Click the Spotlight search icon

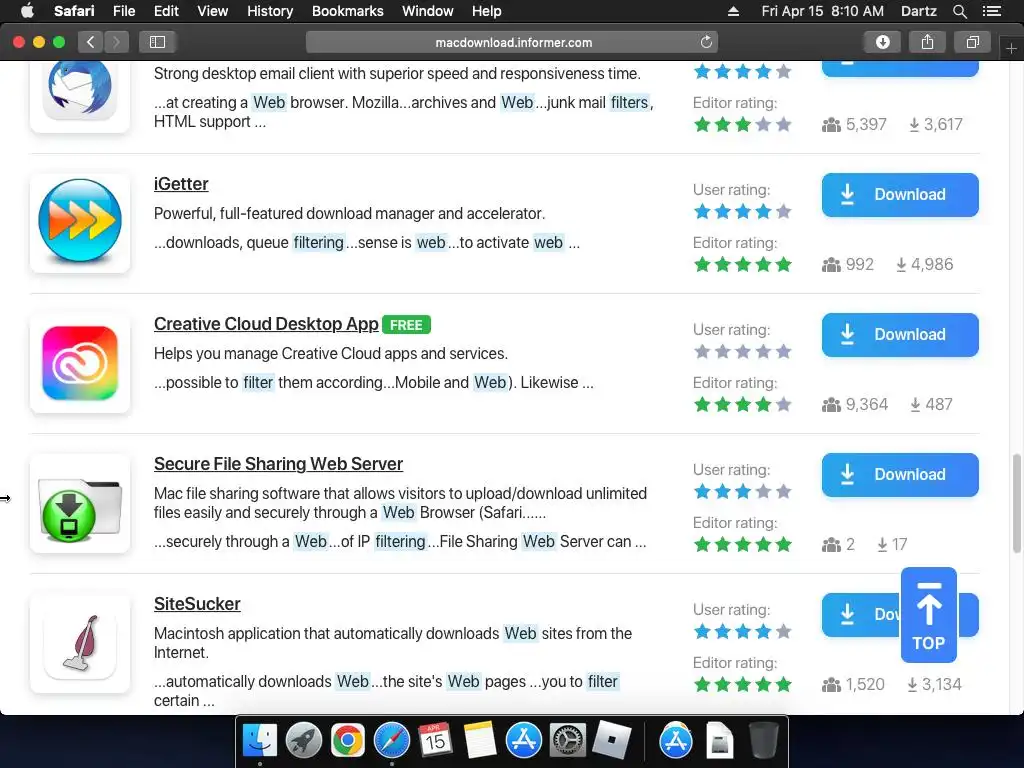[959, 11]
